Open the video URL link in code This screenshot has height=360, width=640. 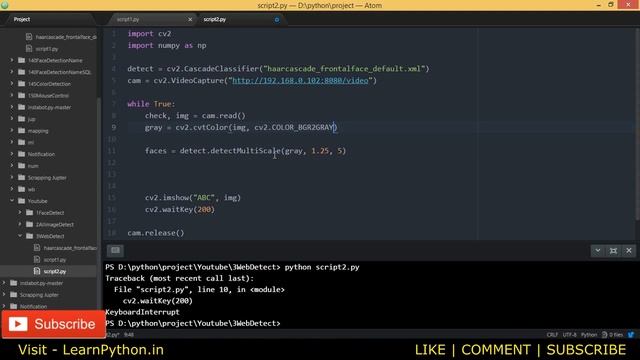tap(300, 80)
